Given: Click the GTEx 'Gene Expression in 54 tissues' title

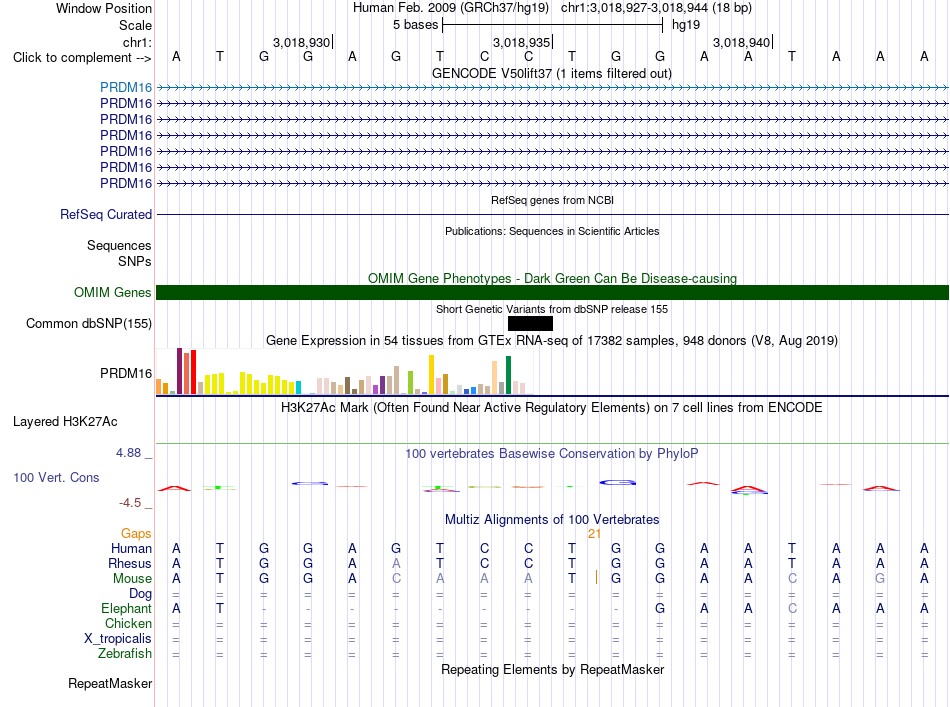Looking at the screenshot, I should (x=552, y=340).
